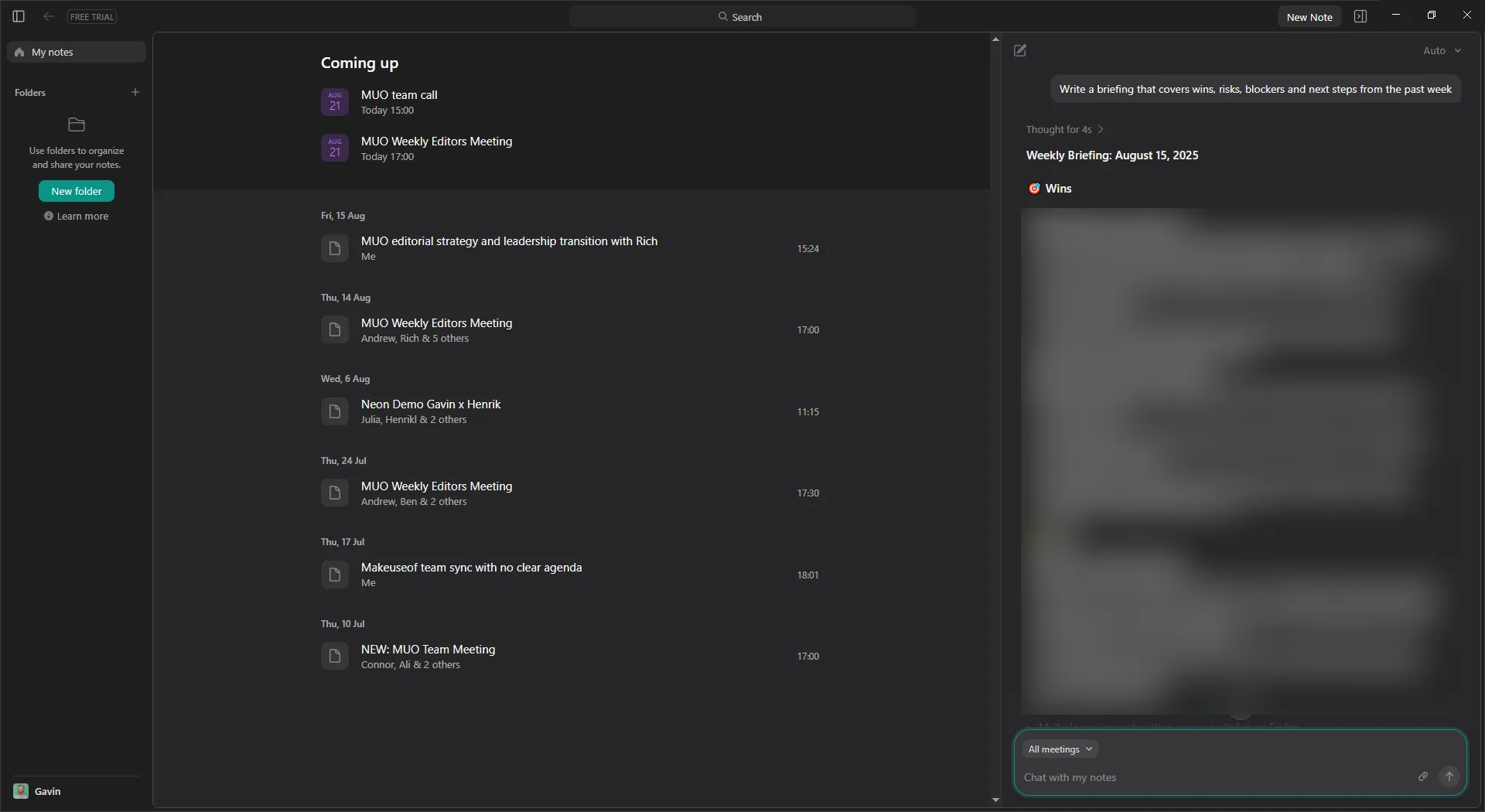
Task: Click the New Note button
Action: (1310, 16)
